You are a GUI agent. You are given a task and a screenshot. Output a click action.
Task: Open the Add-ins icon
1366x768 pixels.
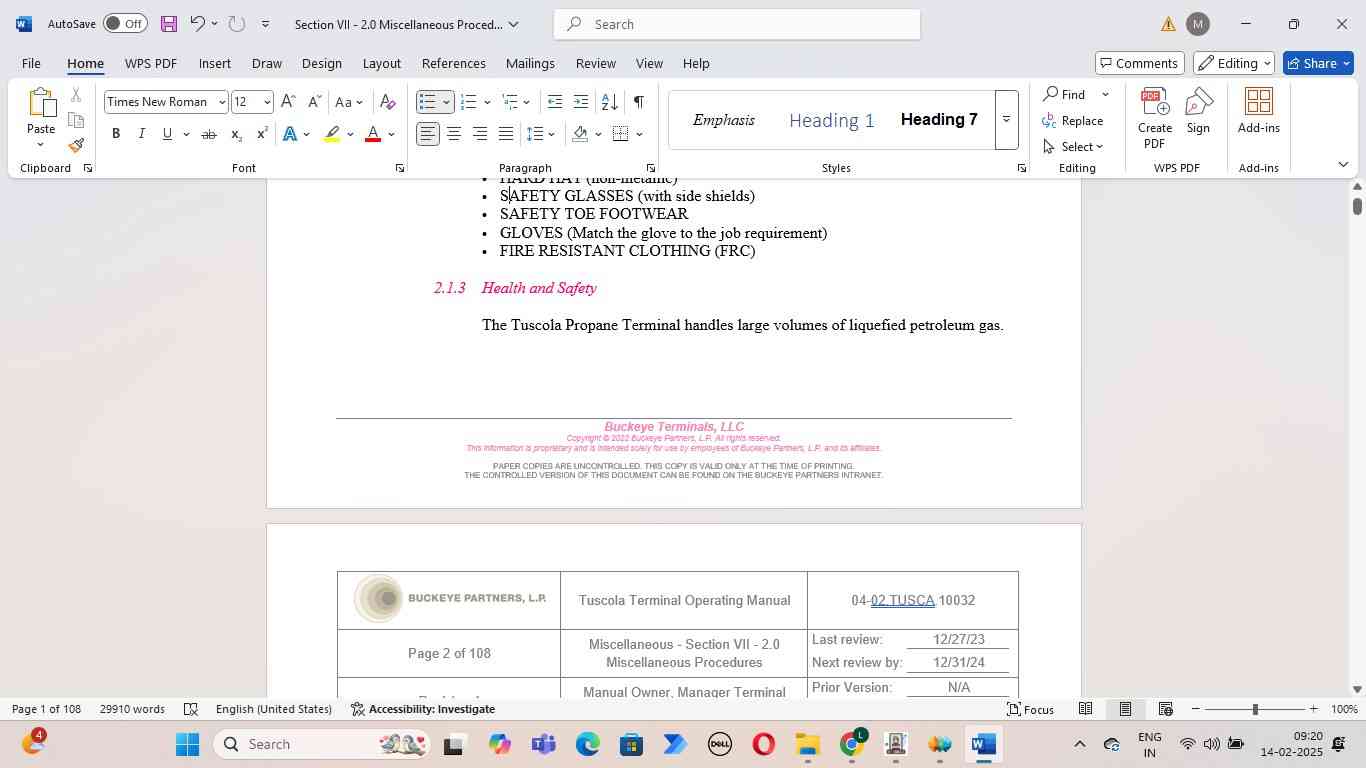click(1259, 110)
